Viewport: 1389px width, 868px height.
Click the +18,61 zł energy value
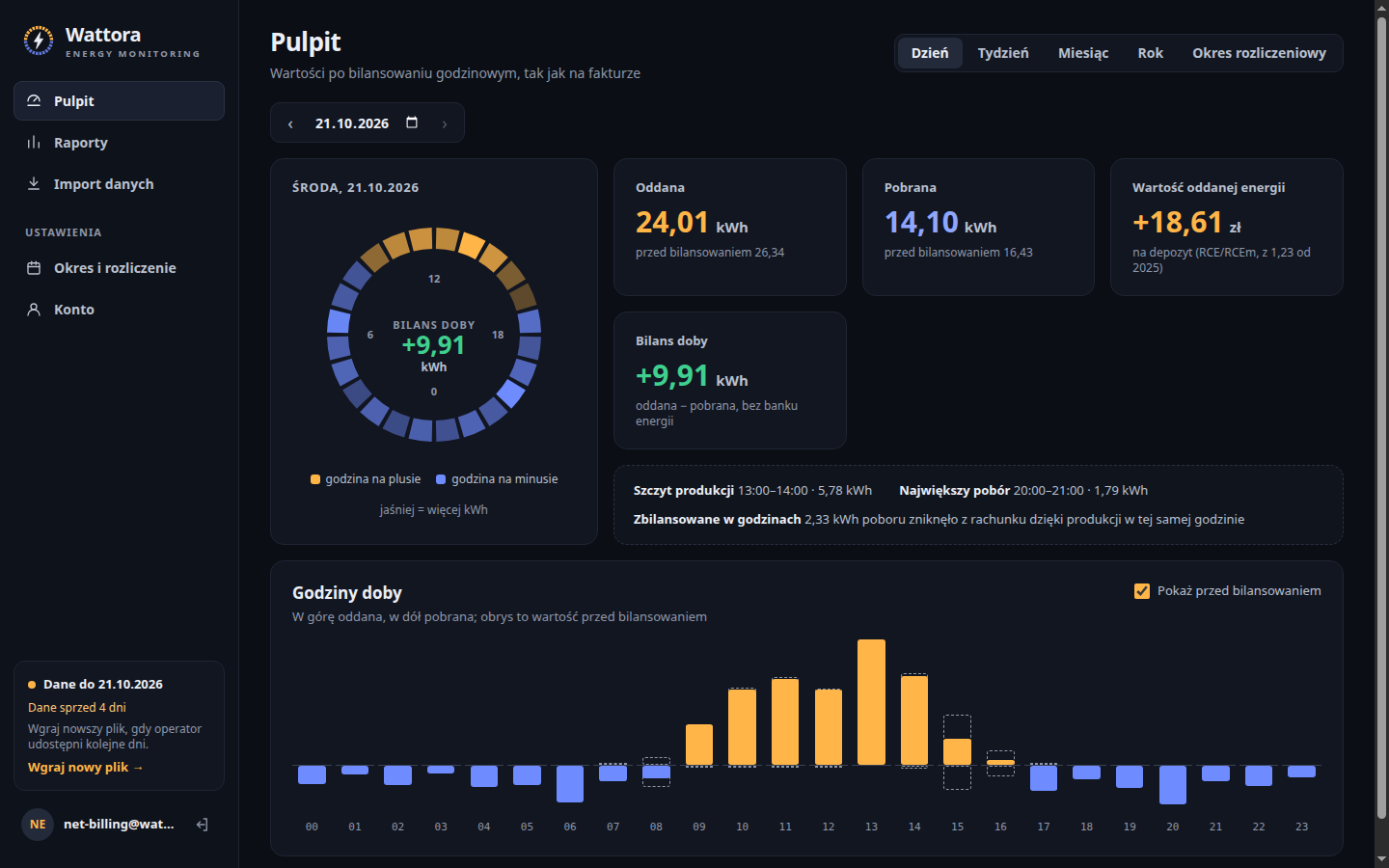(1186, 223)
